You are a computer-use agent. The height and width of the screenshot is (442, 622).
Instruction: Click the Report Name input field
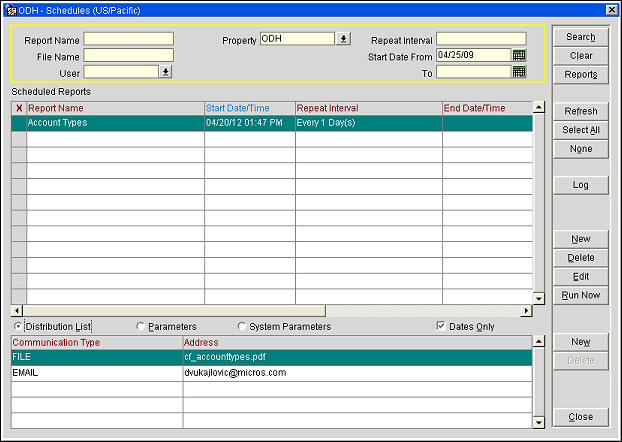pos(128,39)
